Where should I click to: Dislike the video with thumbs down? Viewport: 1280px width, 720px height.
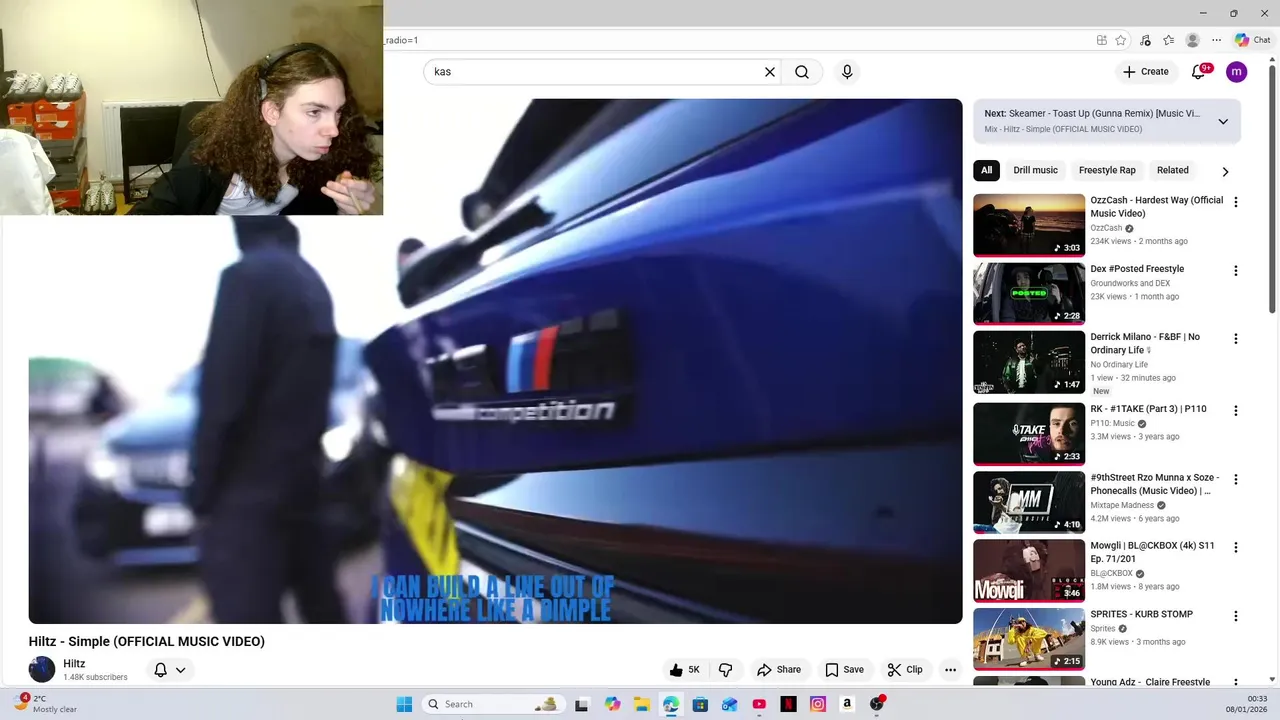click(x=726, y=670)
